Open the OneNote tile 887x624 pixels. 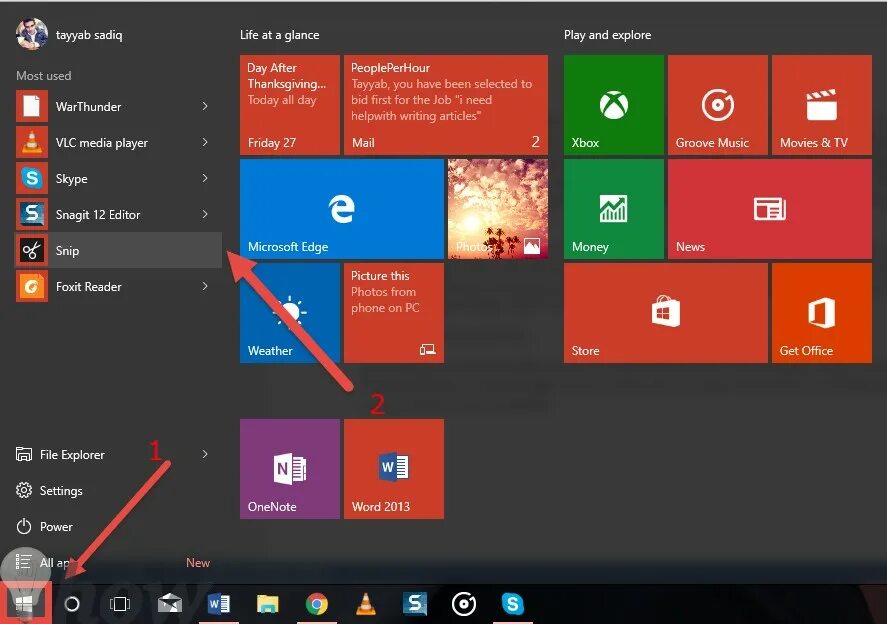point(290,469)
